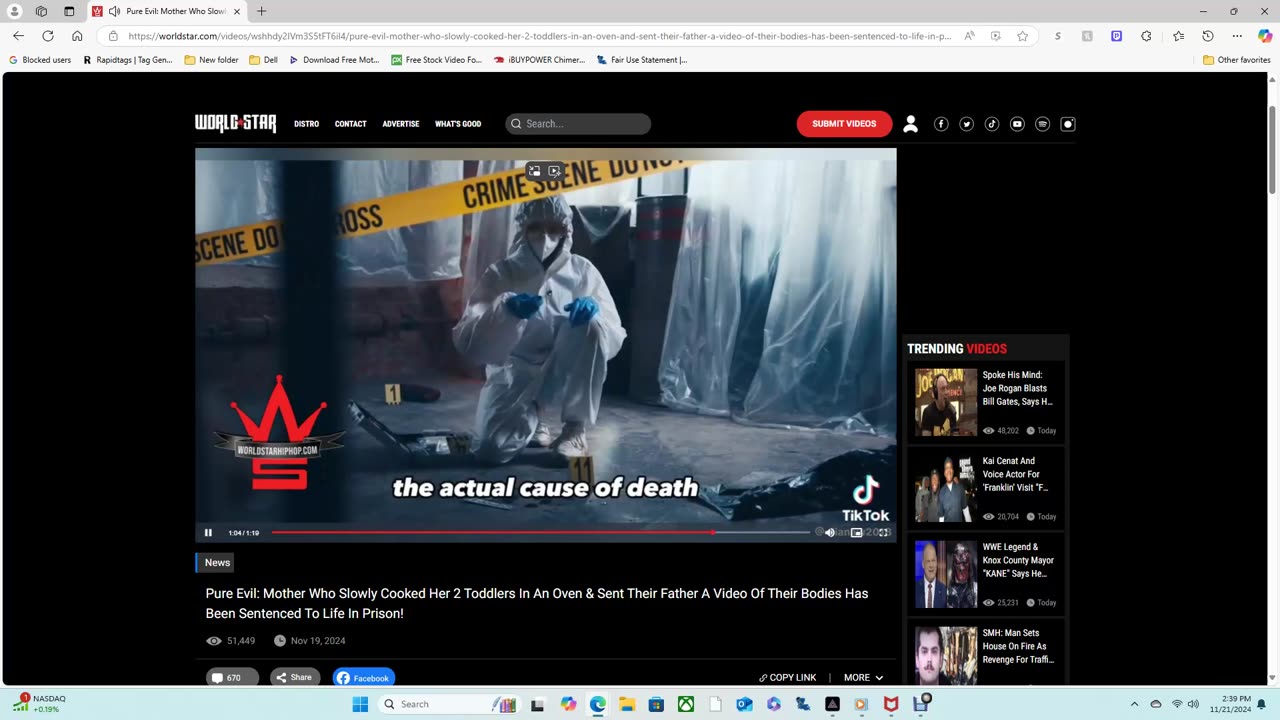
Task: Click the SUBMIT VIDEOS button
Action: pos(844,124)
